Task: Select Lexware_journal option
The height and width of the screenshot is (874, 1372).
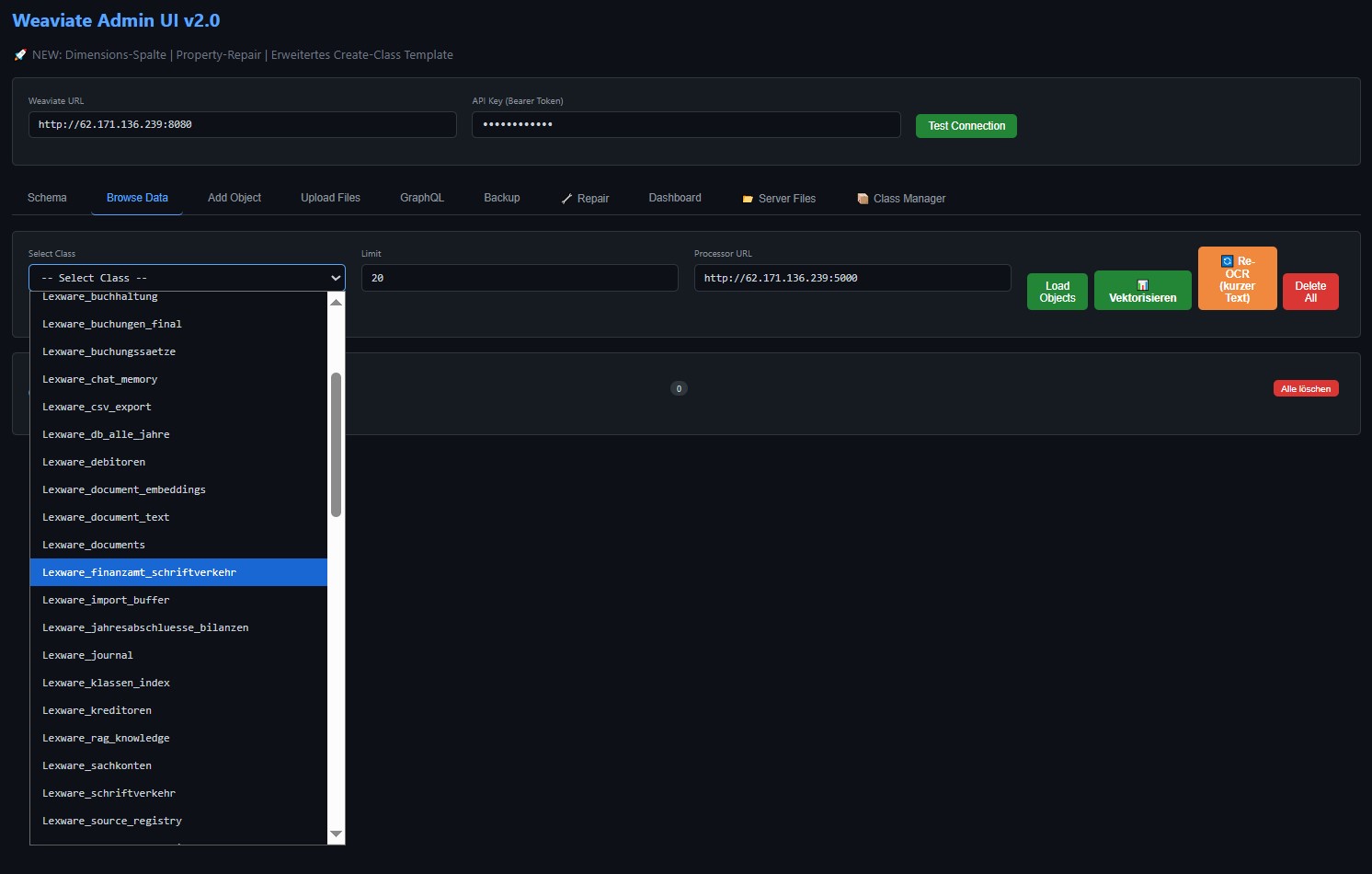Action: [x=178, y=655]
